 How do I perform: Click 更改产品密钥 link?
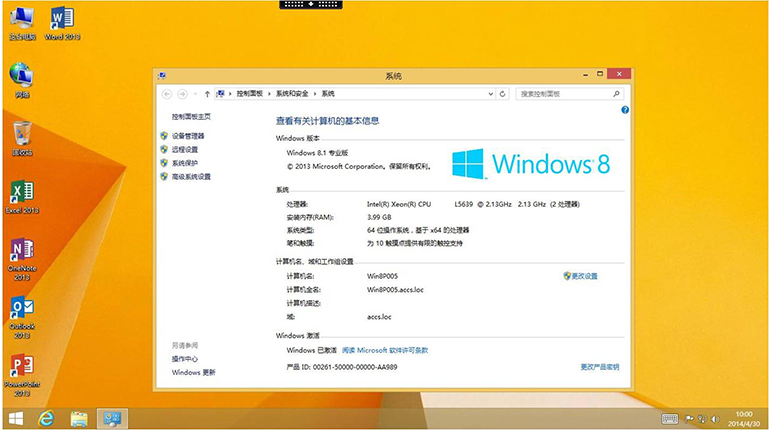tap(600, 367)
